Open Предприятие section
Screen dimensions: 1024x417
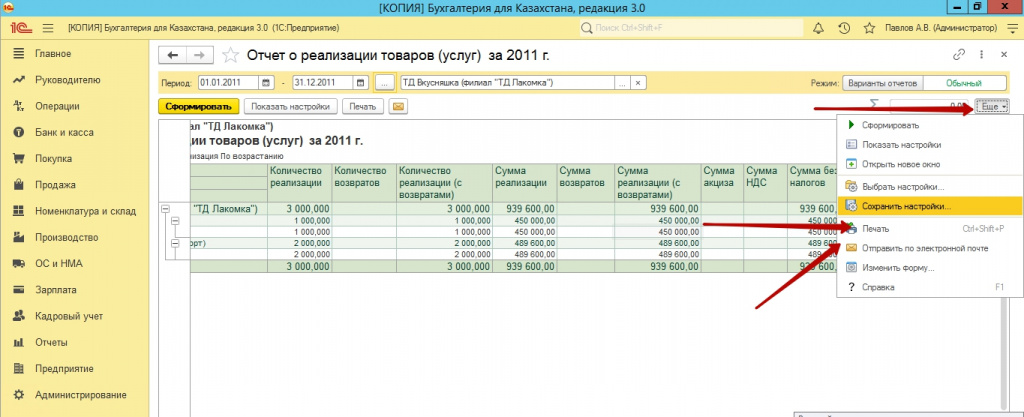point(74,369)
